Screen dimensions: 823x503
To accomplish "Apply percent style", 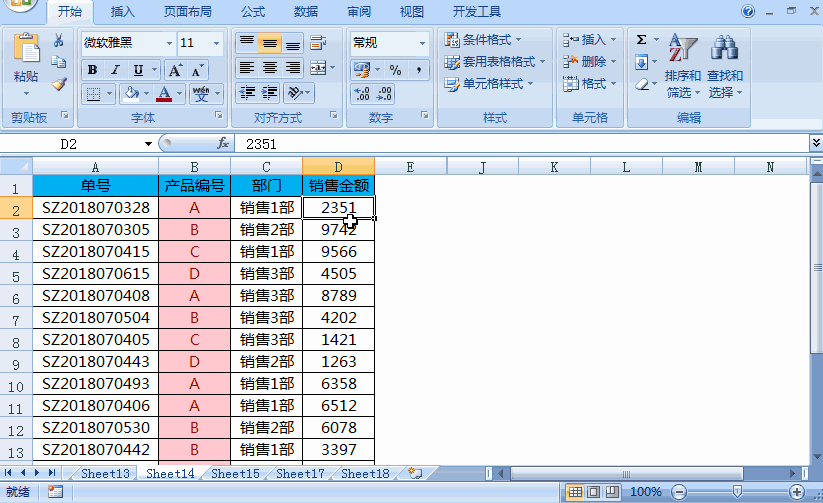I will tap(395, 69).
